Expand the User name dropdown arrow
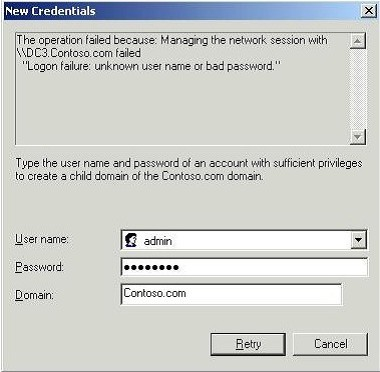Screen dimensions: 380x372 (359, 240)
